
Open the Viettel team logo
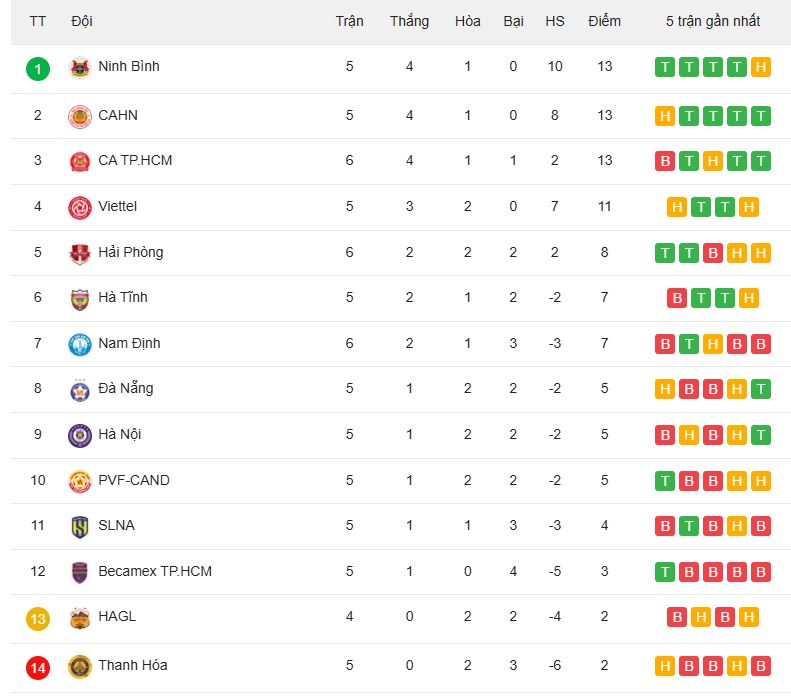(80, 207)
